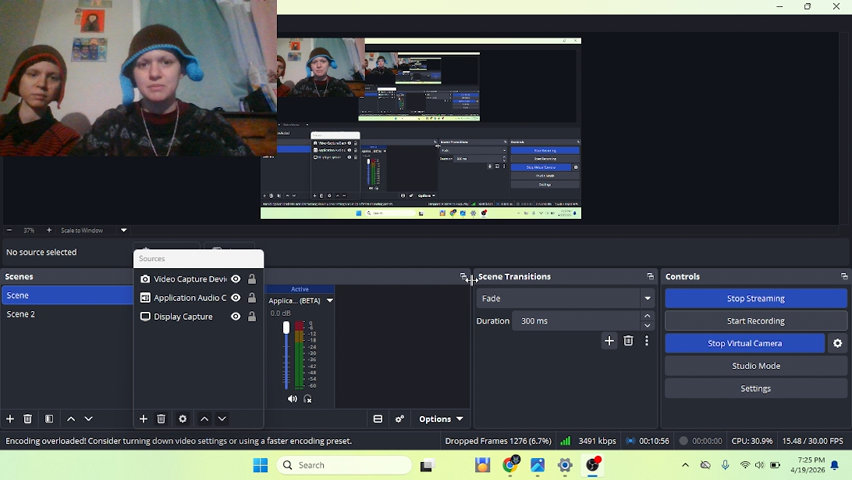Click the Dropped Frames 1276 (6.7%) status text
The image size is (852, 480).
click(498, 441)
